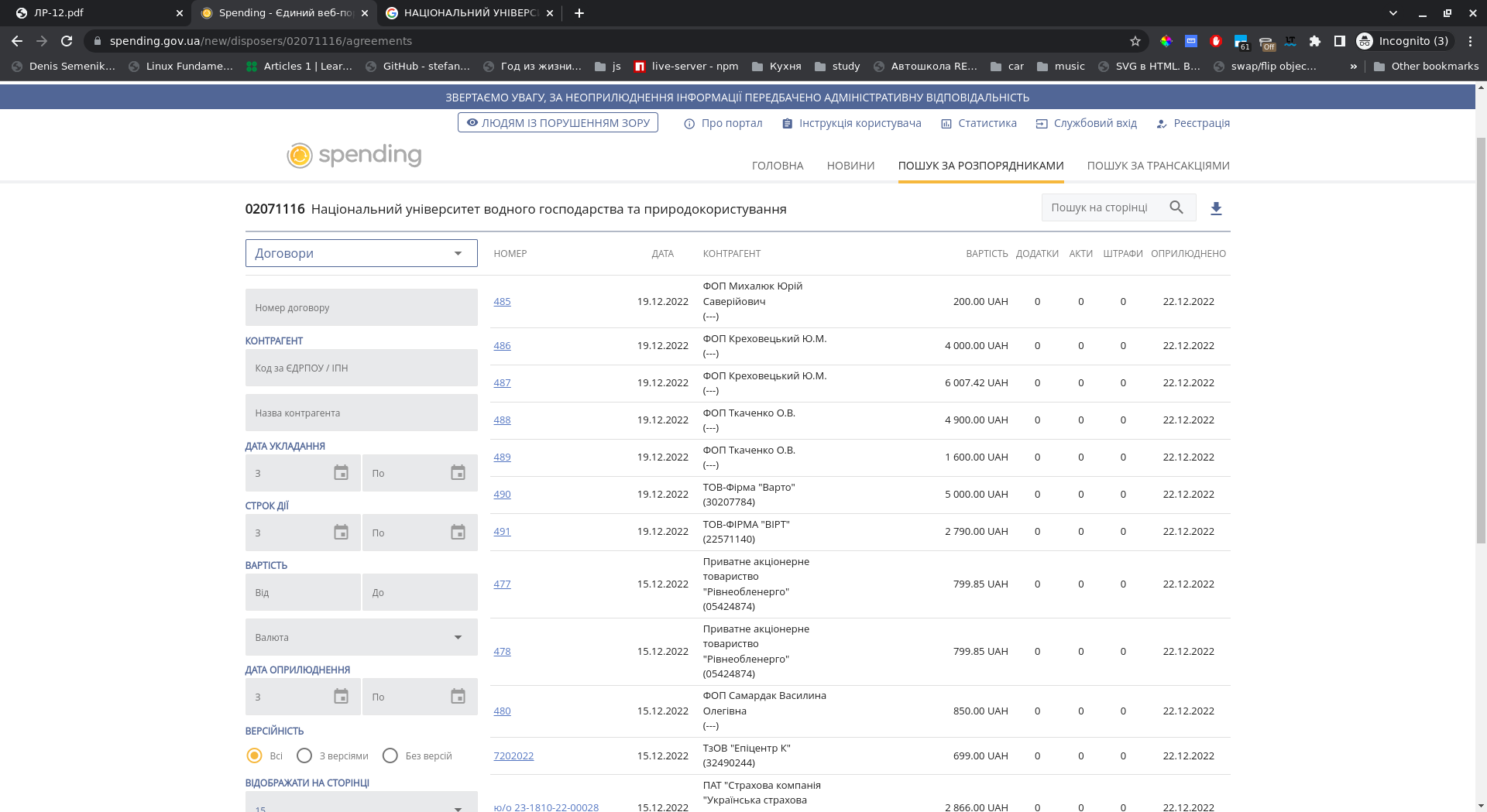This screenshot has width=1487, height=812.
Task: Go to 'Пошук за трансакціями' tab
Action: coord(1158,166)
